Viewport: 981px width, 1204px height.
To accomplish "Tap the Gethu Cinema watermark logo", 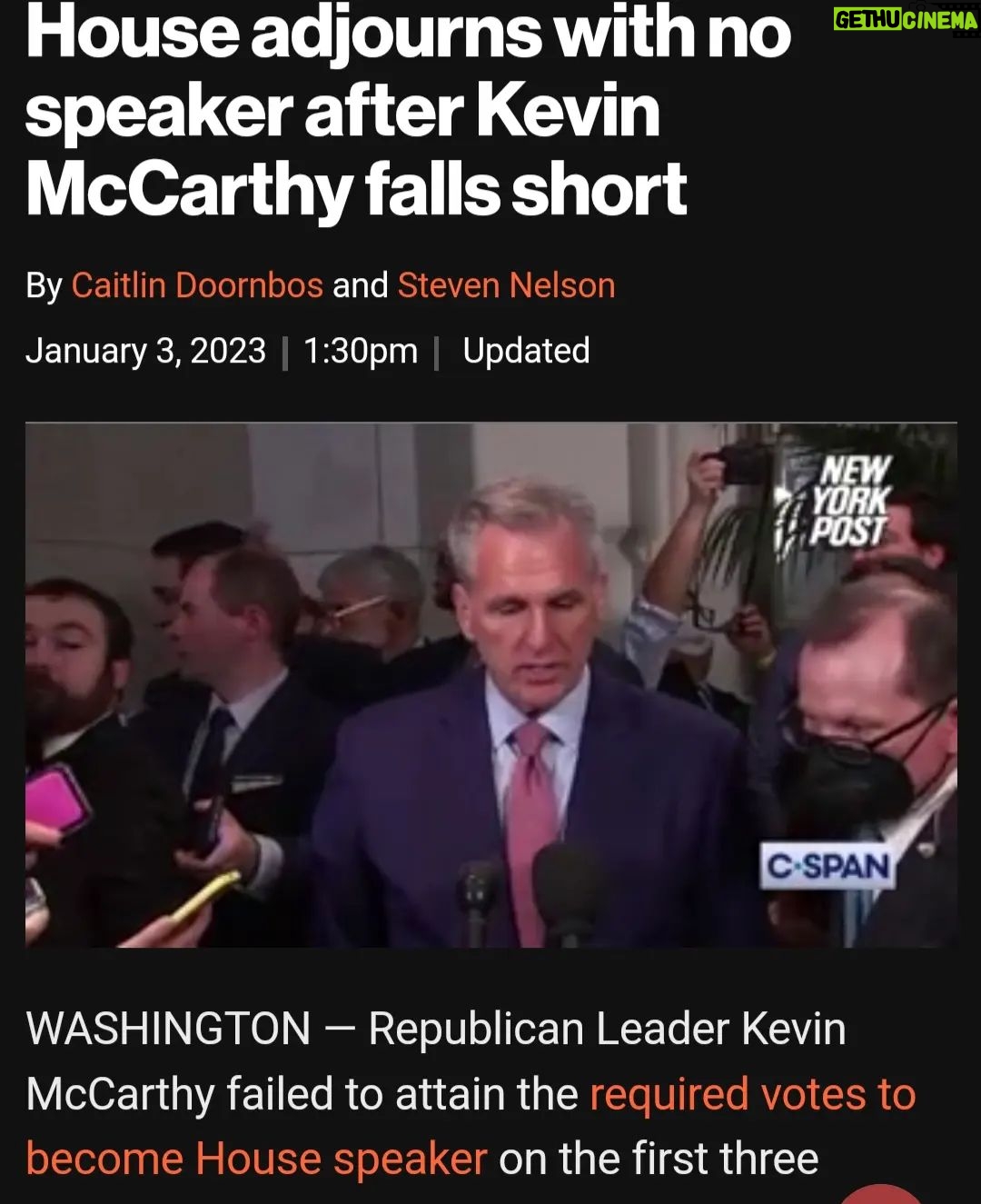I will (905, 20).
